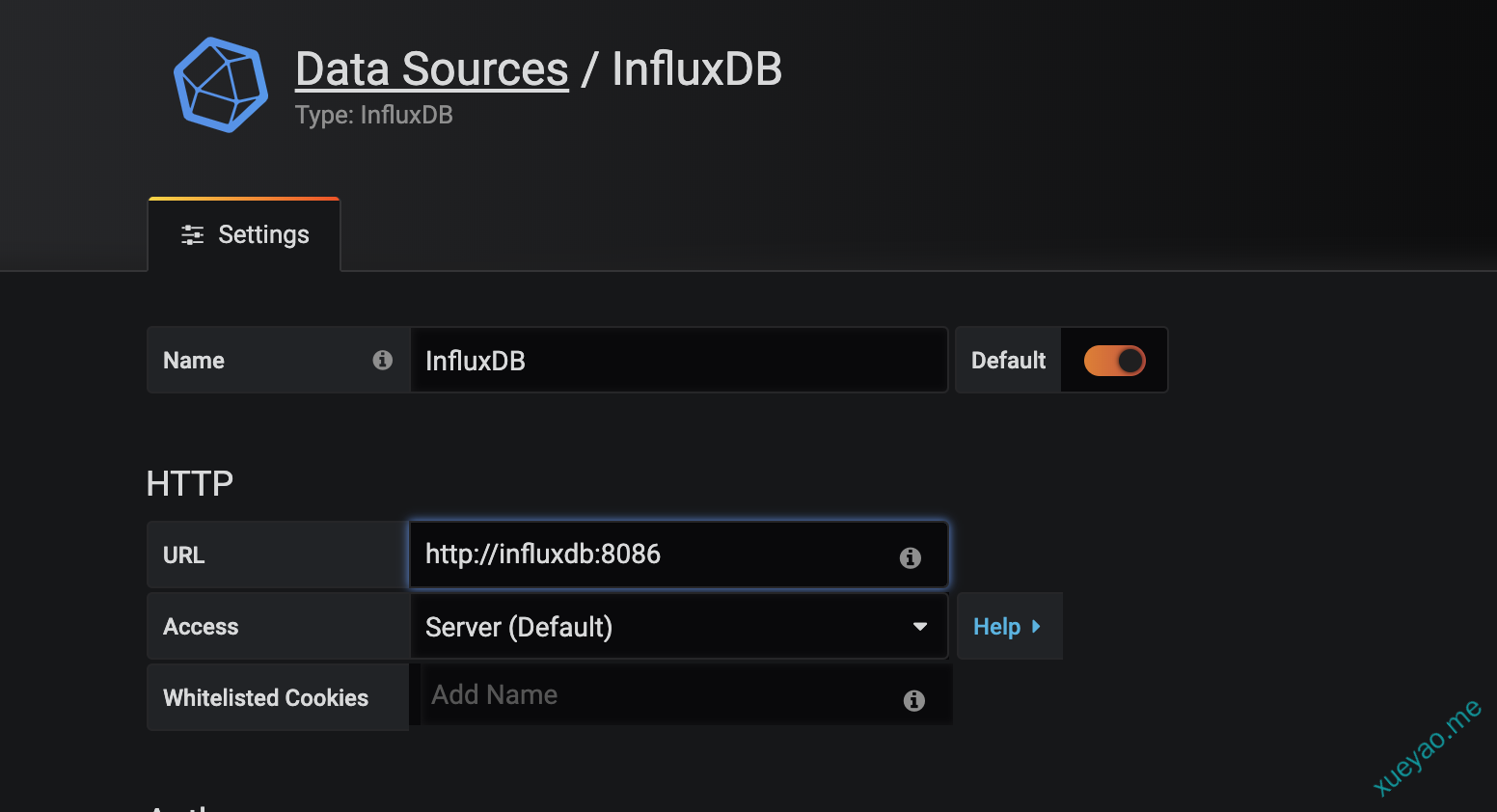Click the InfluxDB logo icon
Image resolution: width=1497 pixels, height=812 pixels.
[221, 85]
